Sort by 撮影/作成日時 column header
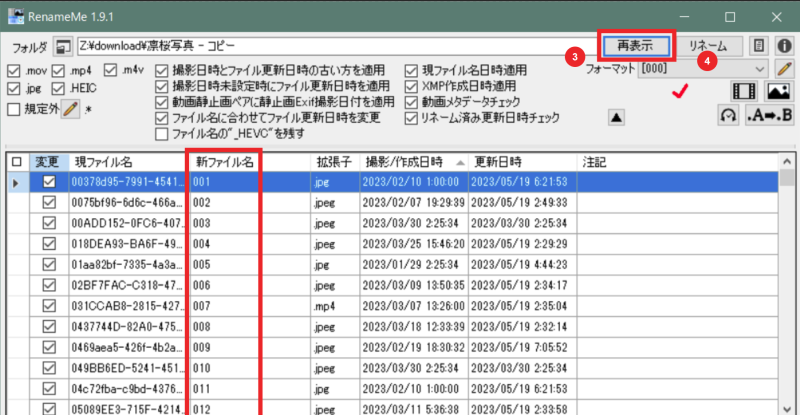 [414, 162]
